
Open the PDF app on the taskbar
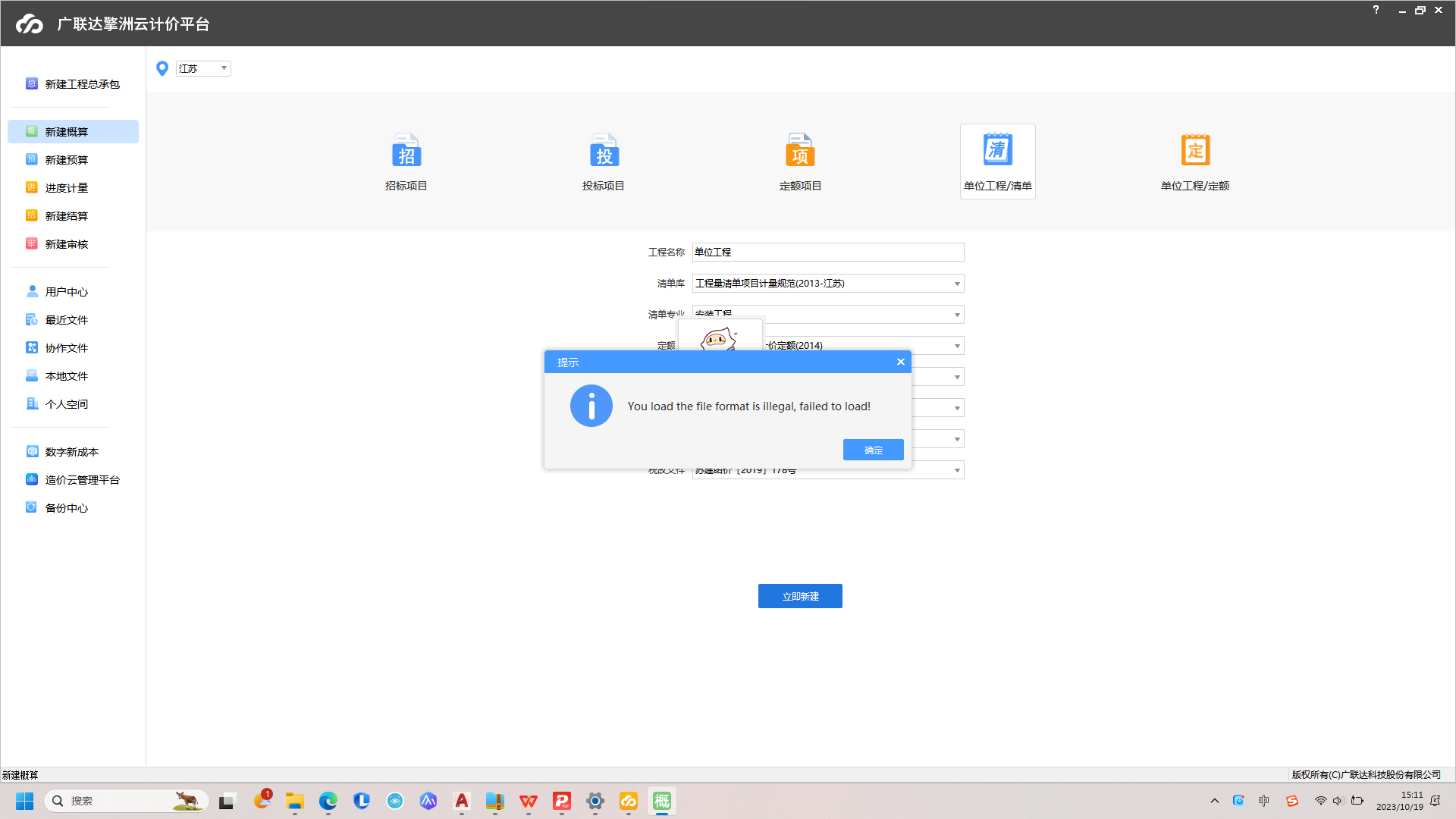(562, 801)
